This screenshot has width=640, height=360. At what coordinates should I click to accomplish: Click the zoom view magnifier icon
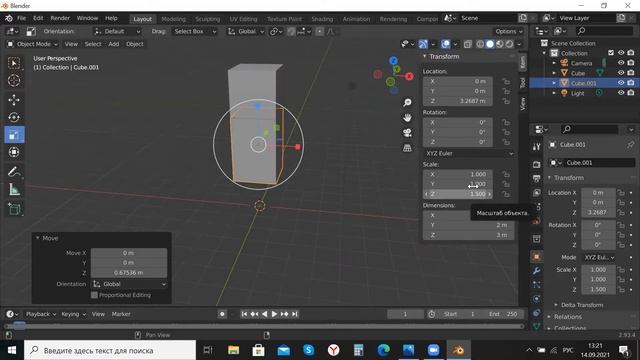tap(407, 102)
